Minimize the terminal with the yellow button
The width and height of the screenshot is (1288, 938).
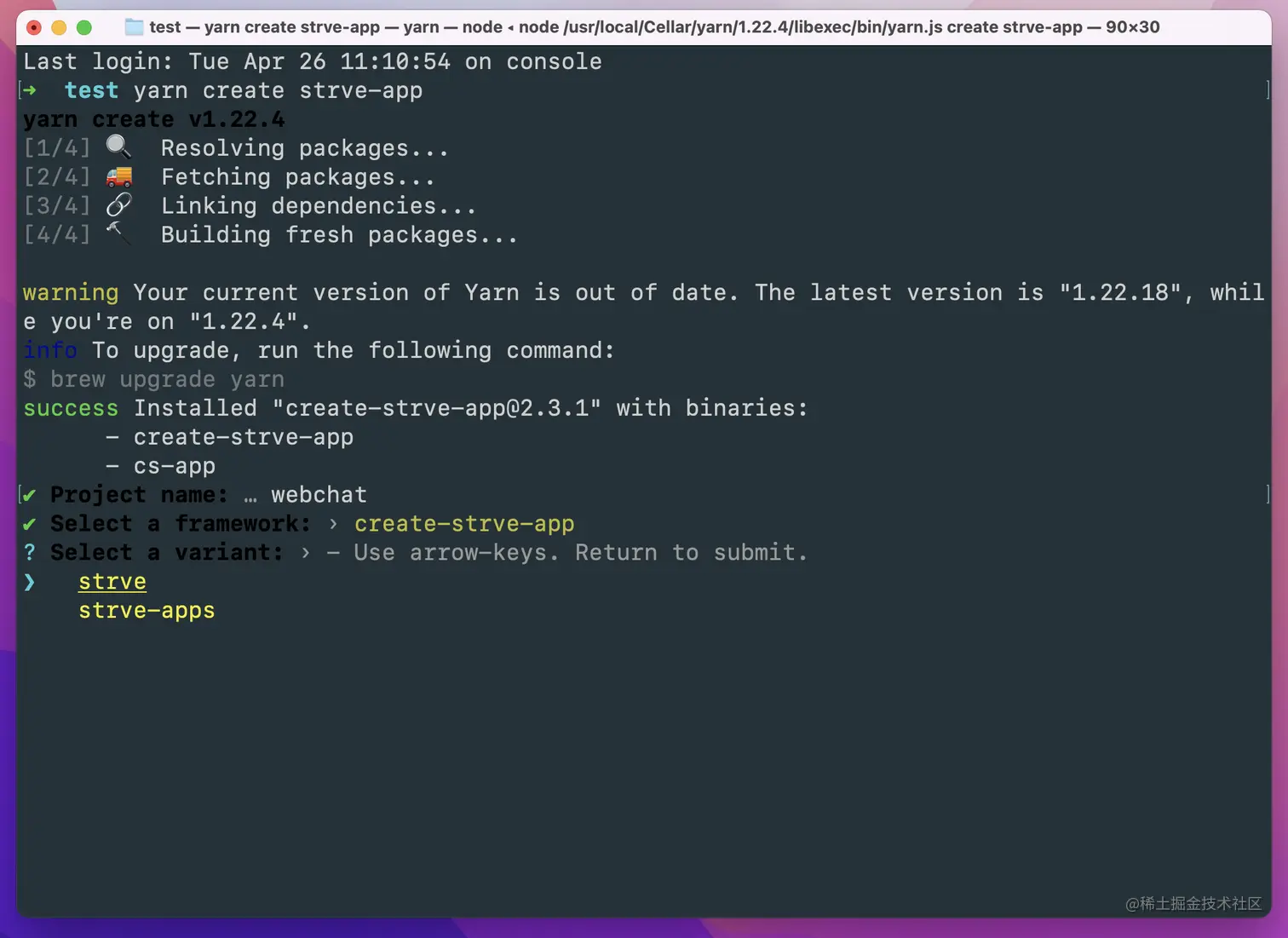pyautogui.click(x=59, y=27)
